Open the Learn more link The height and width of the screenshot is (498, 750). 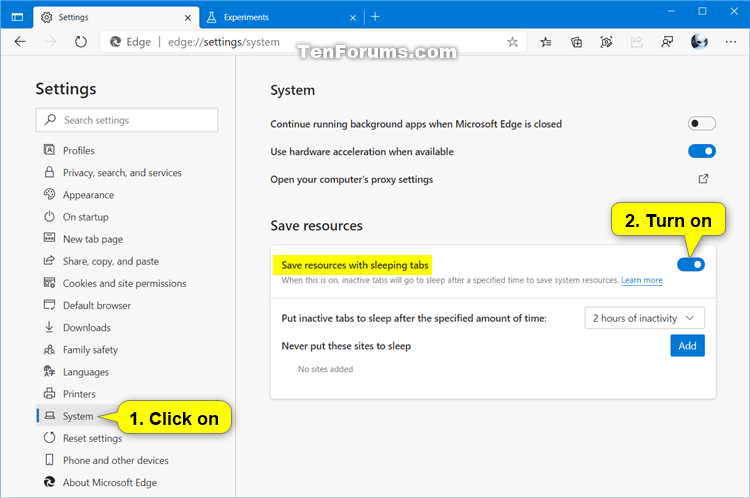point(642,280)
